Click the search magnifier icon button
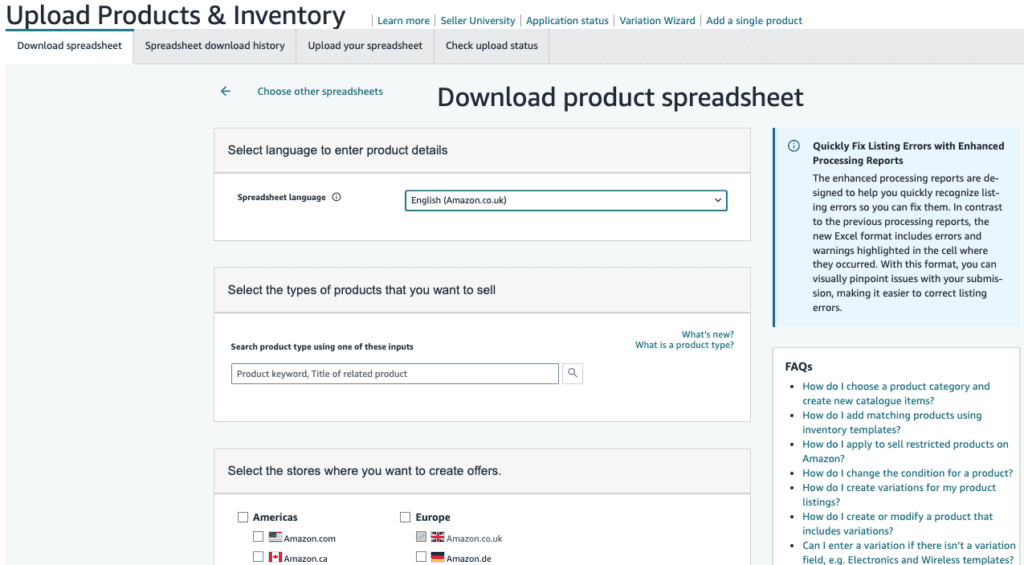The height and width of the screenshot is (565, 1024). [572, 374]
